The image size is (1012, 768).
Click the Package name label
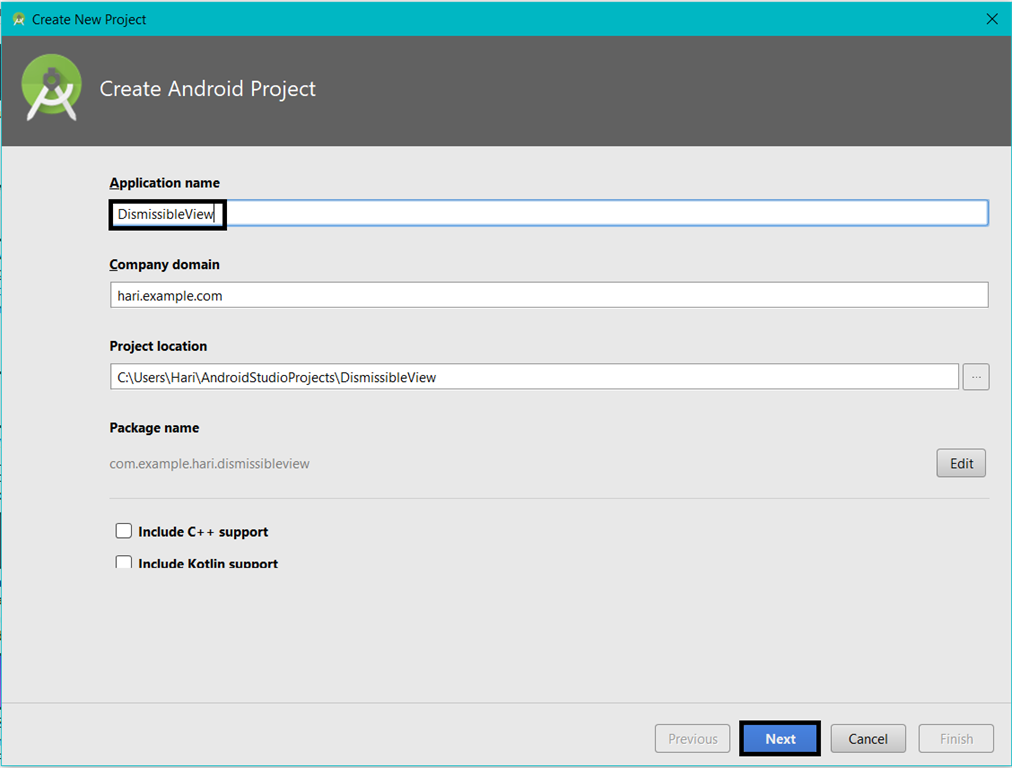[154, 428]
